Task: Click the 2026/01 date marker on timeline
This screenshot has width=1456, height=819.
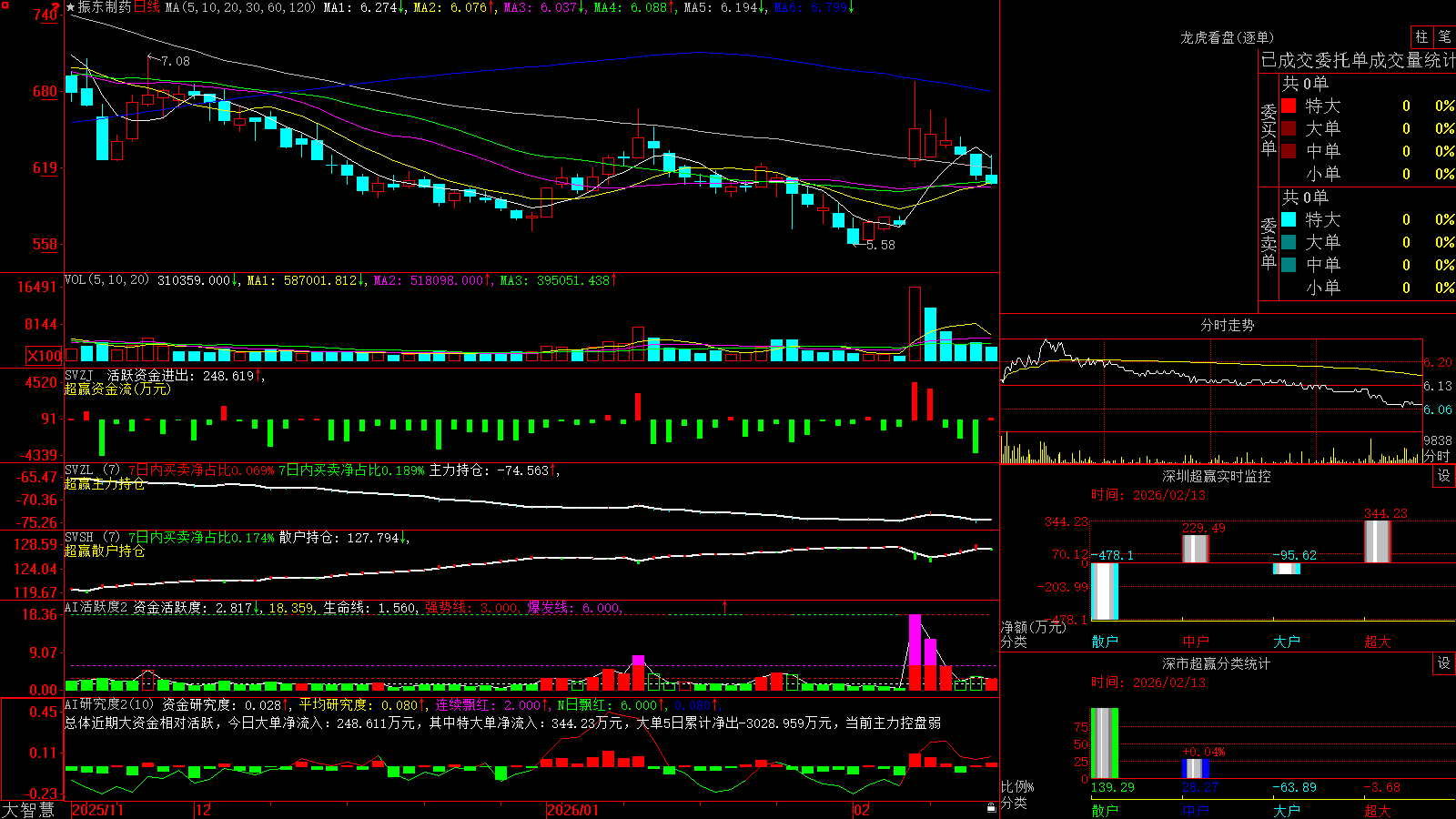Action: (572, 810)
